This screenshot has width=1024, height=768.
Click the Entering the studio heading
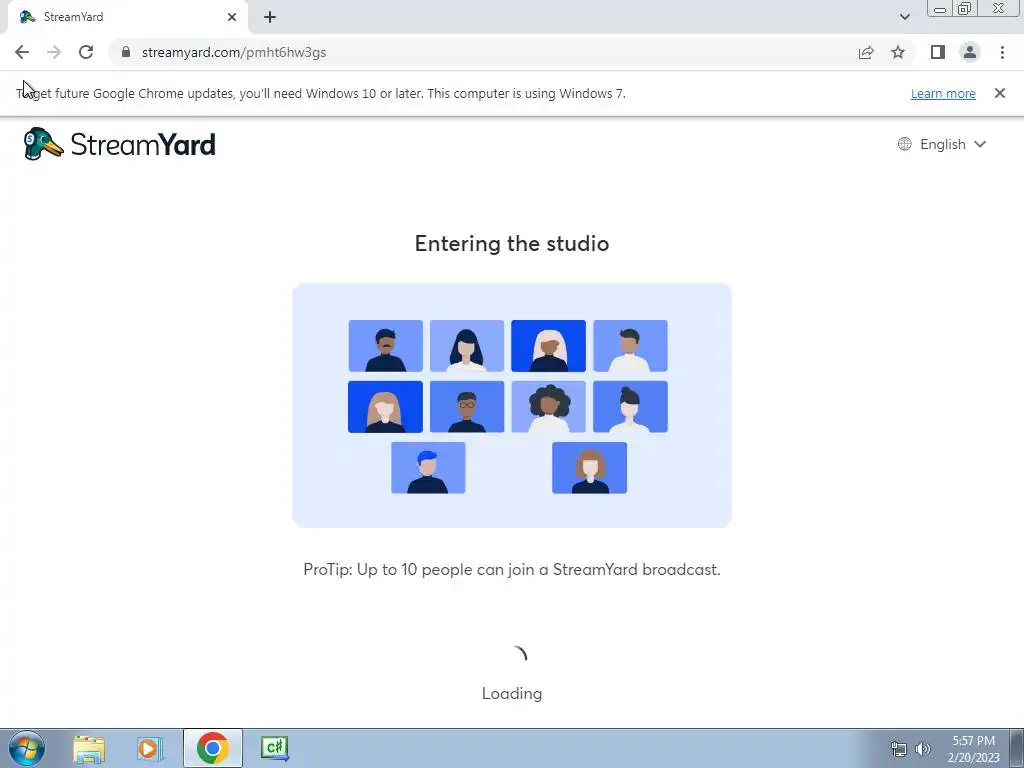click(512, 244)
